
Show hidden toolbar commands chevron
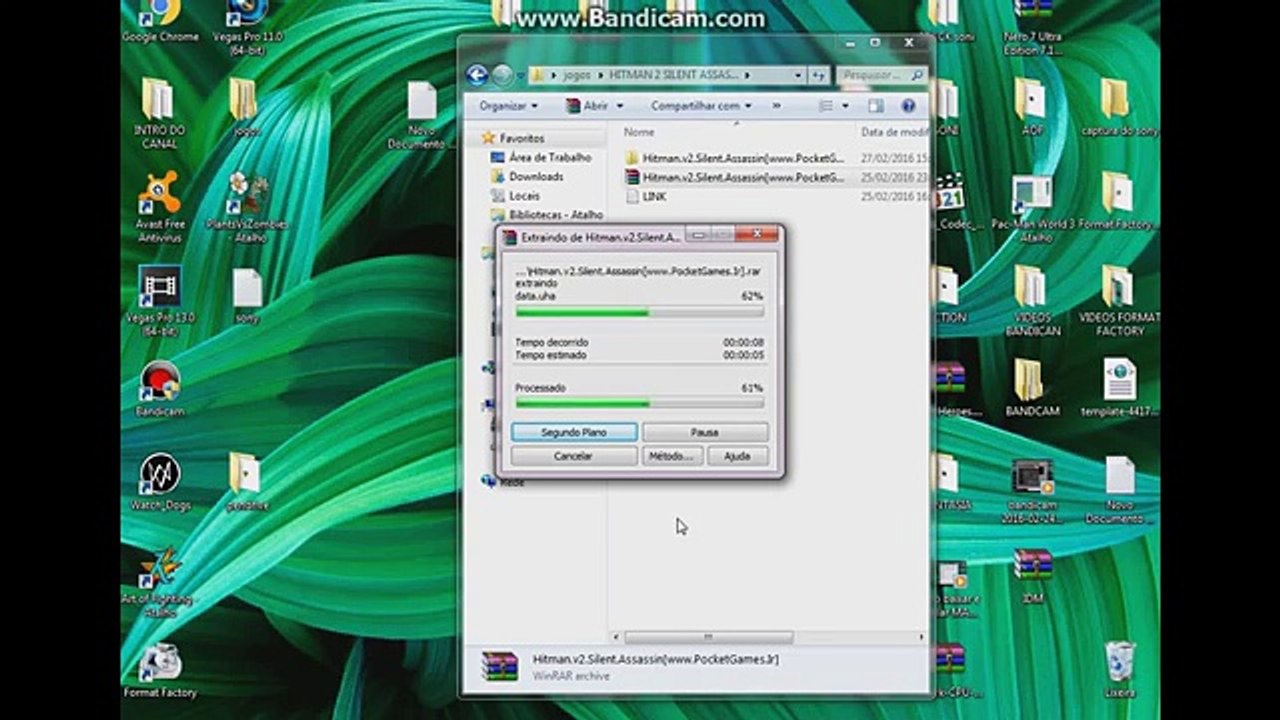(776, 105)
